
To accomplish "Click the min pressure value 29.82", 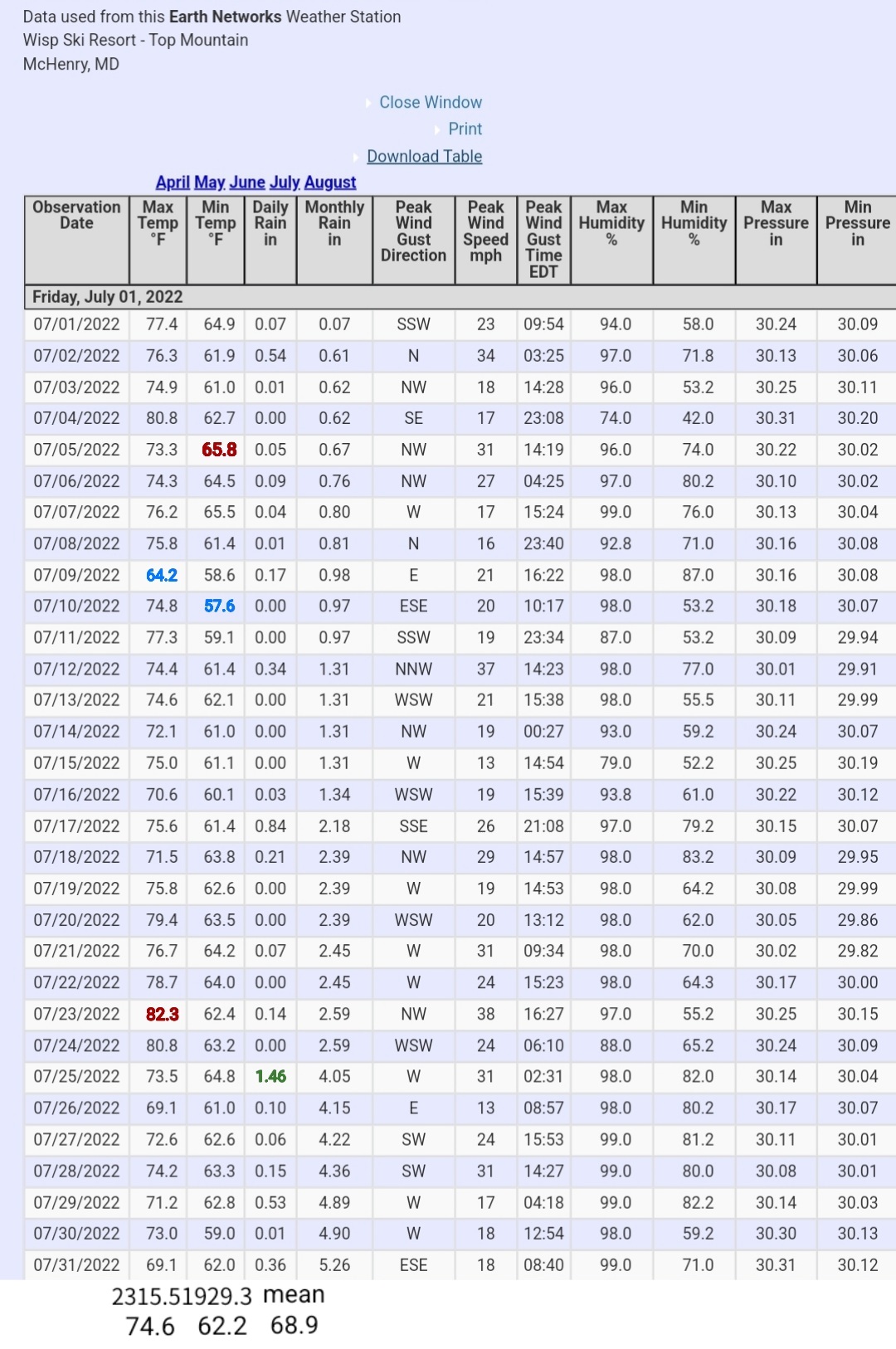I will 857,951.
